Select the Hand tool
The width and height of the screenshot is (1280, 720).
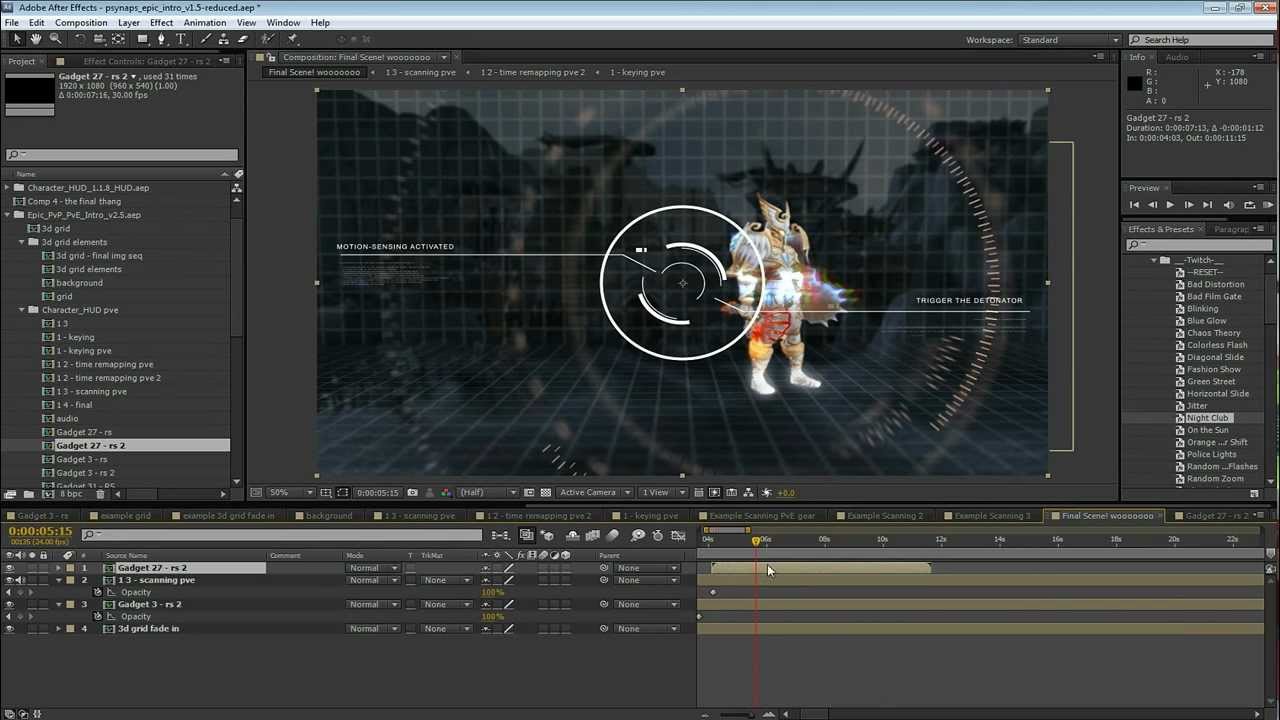pos(35,39)
